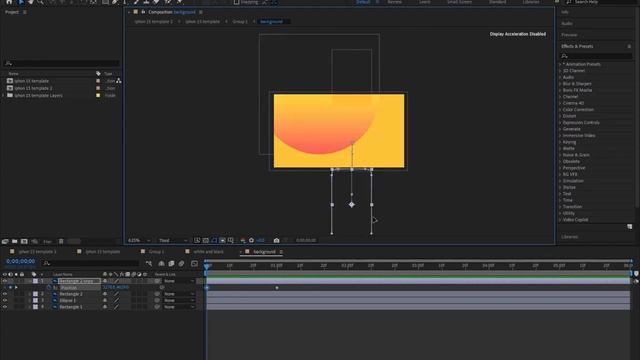
Task: Hide the Rectangle 2 copy layer eye
Action: [5, 281]
